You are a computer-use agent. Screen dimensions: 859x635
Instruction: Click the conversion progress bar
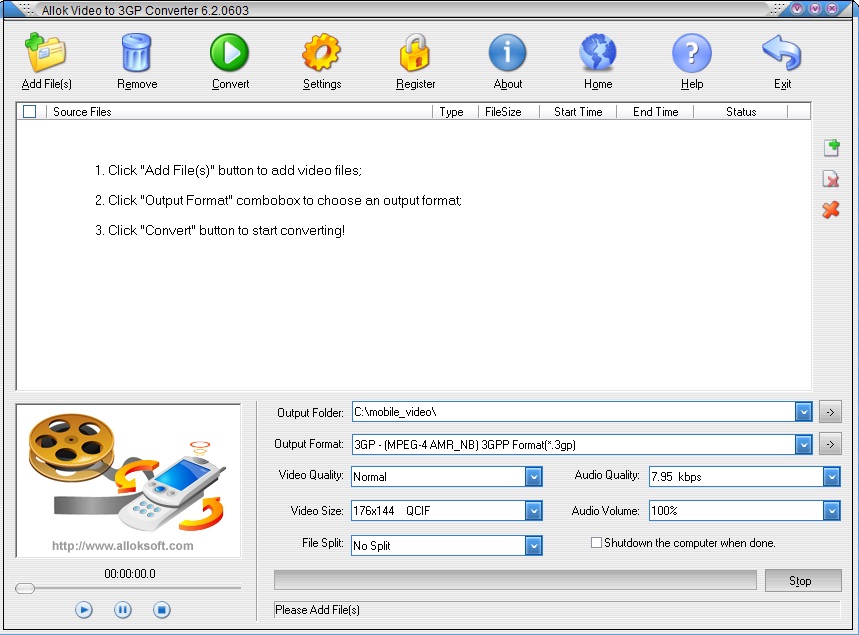[x=515, y=580]
